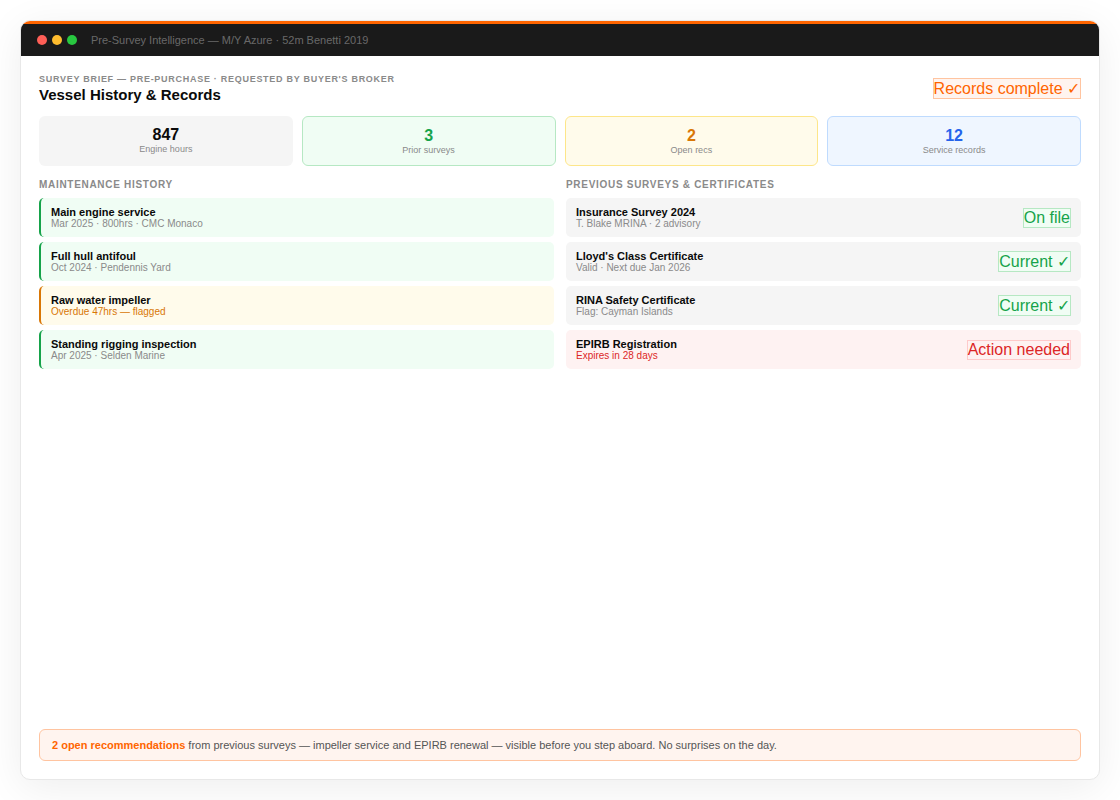Viewport: 1120px width, 800px height.
Task: Select the Full hull antifoul record
Action: [296, 261]
